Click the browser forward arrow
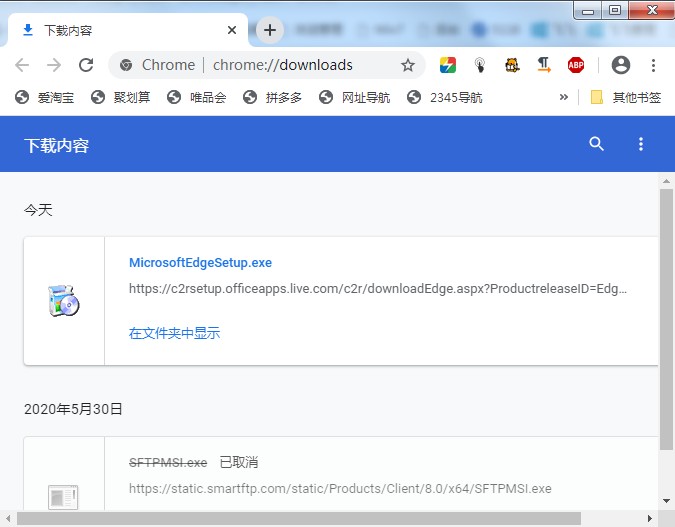The height and width of the screenshot is (527, 675). pos(54,65)
